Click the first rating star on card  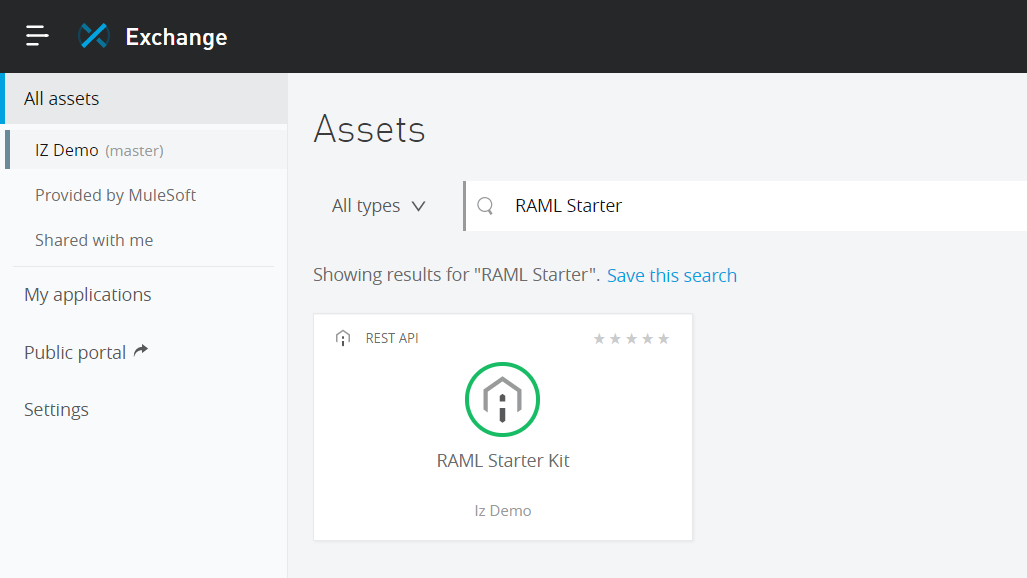599,339
